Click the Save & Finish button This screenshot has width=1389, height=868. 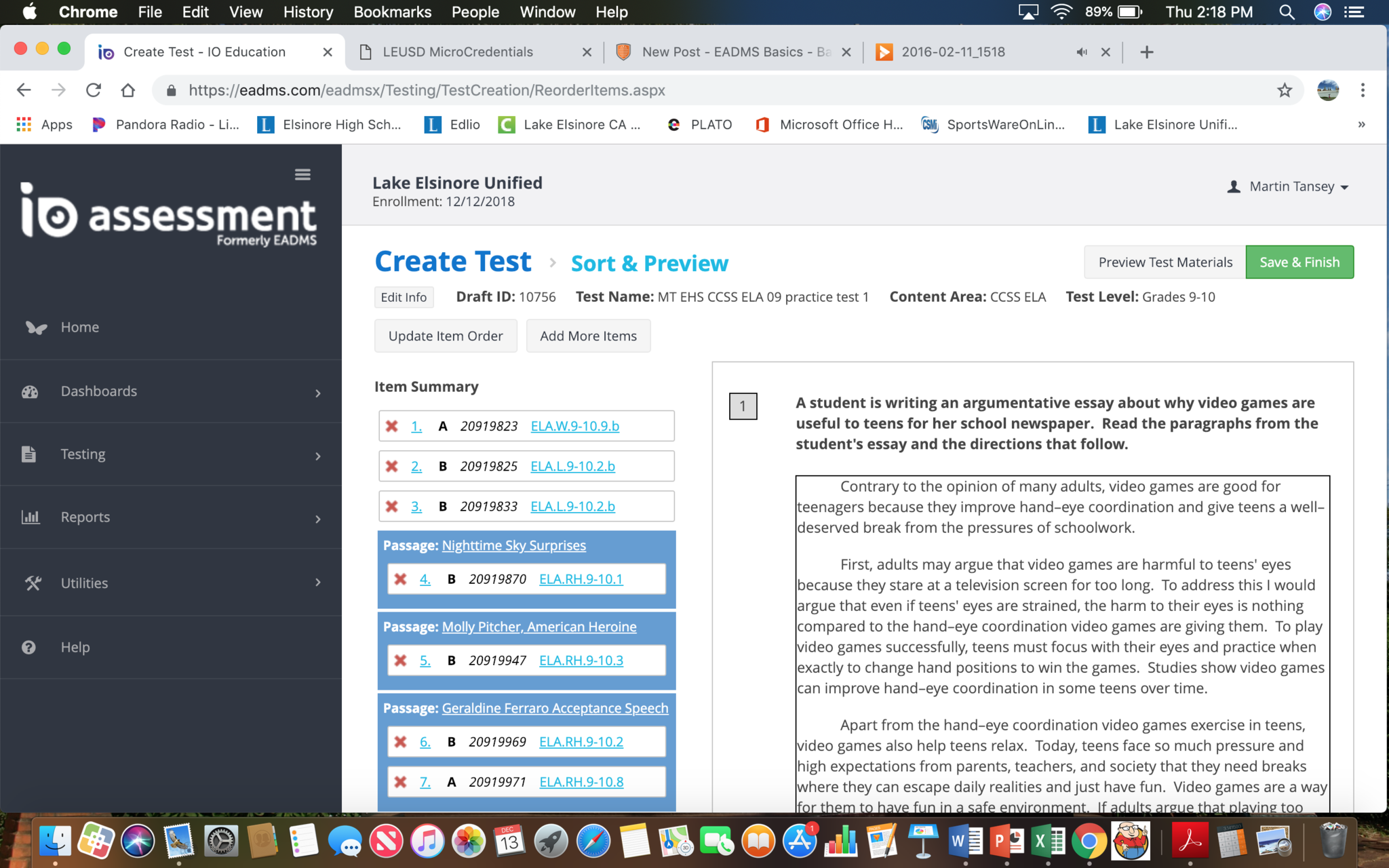coord(1299,262)
